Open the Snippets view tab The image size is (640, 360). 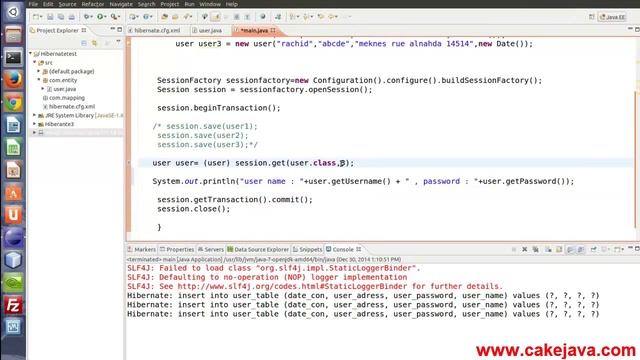tap(307, 249)
